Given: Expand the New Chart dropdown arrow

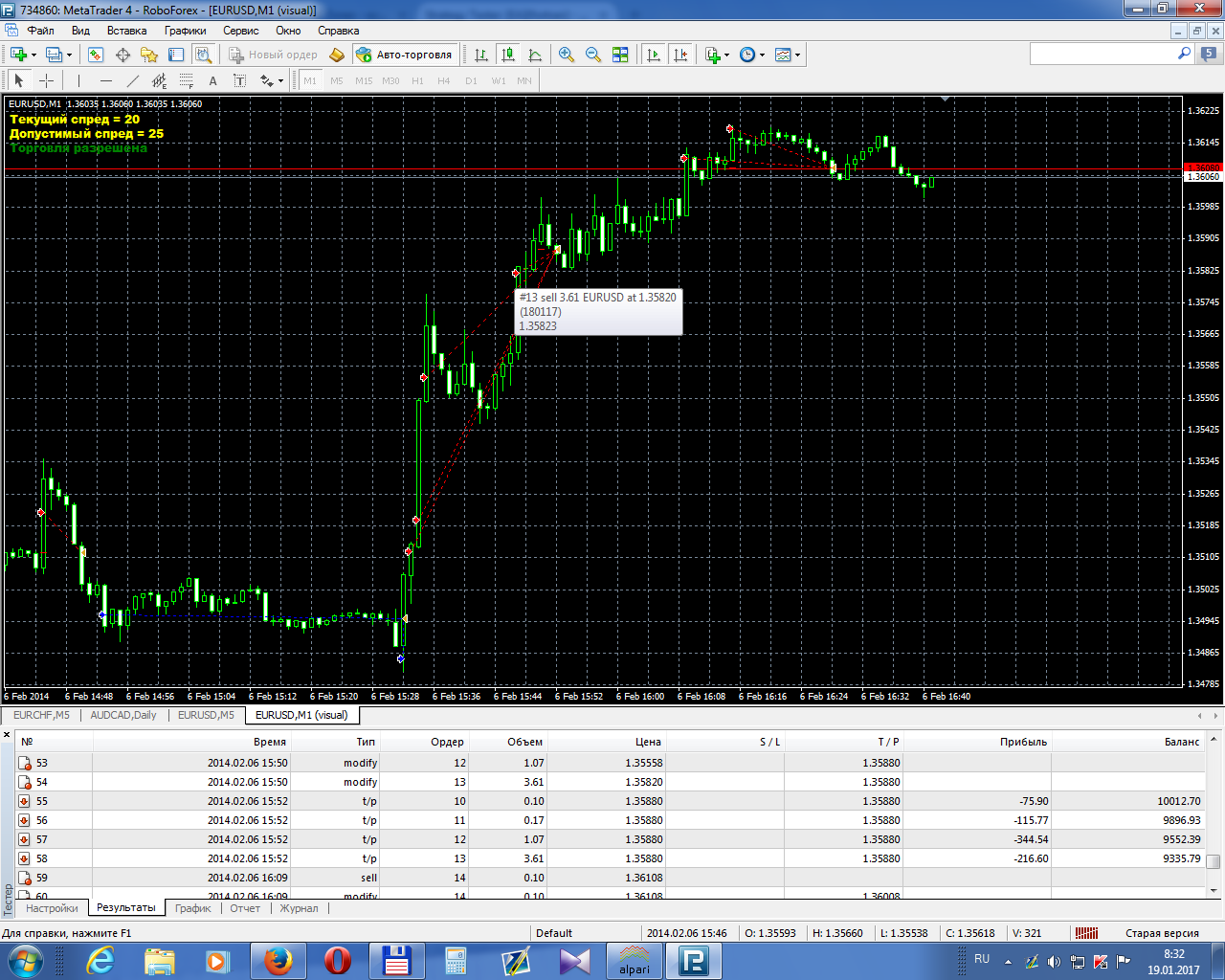Looking at the screenshot, I should tap(33, 55).
